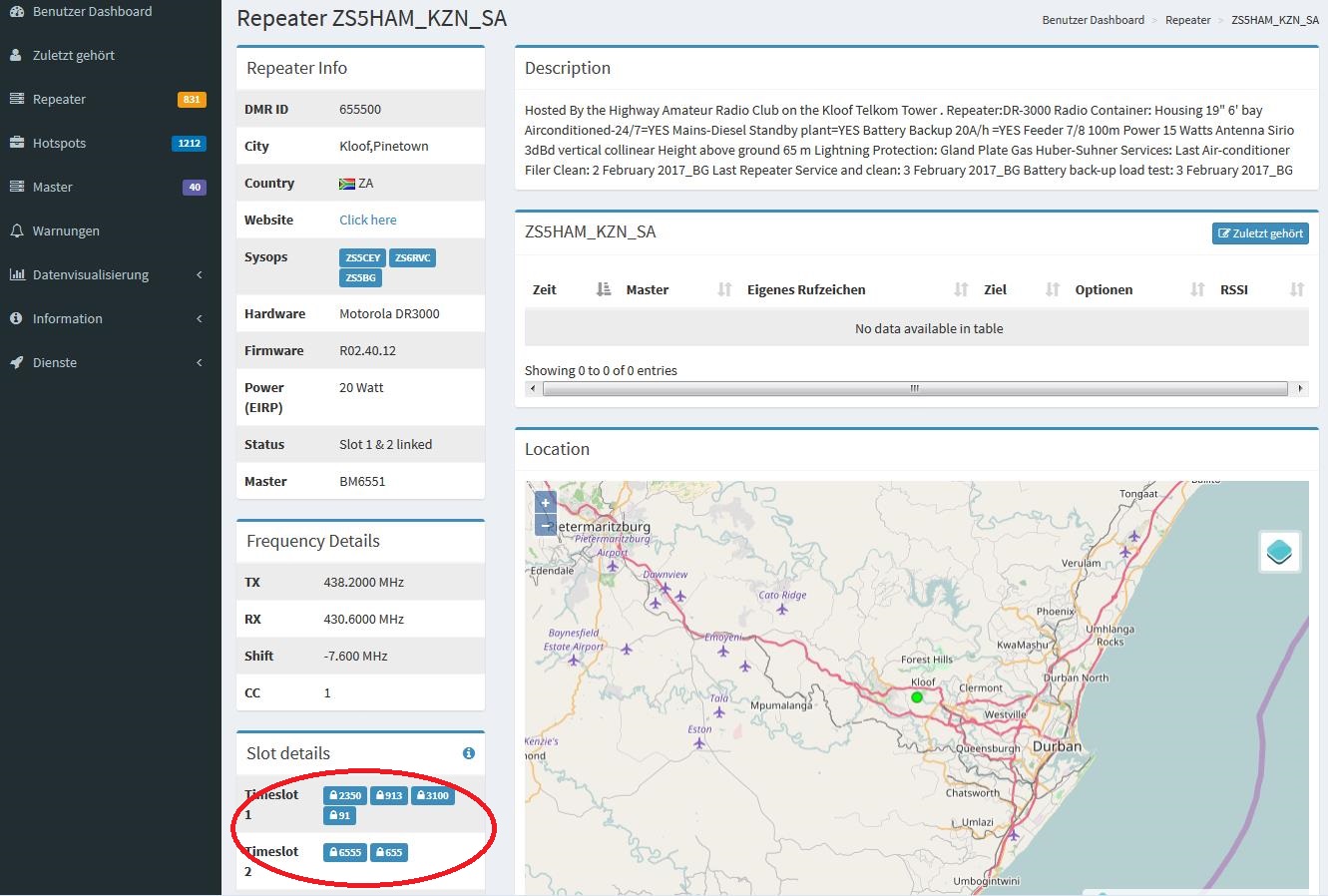Image resolution: width=1328 pixels, height=896 pixels.
Task: Go to Benutzer Dashboard breadcrumb
Action: 1093,20
